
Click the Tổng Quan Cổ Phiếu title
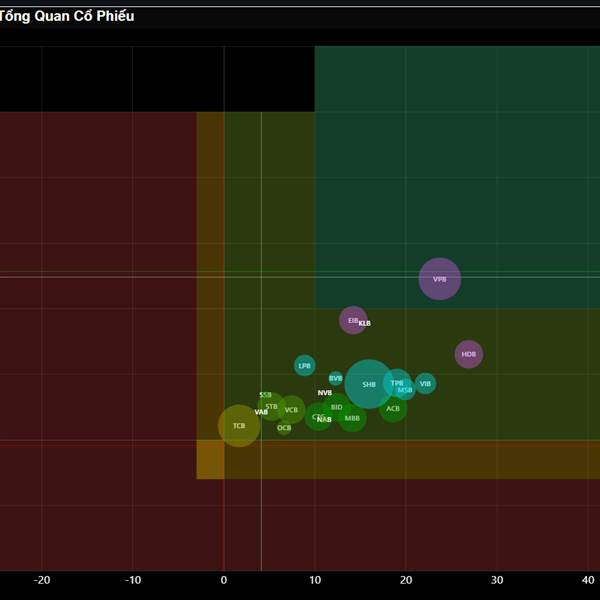pyautogui.click(x=67, y=16)
